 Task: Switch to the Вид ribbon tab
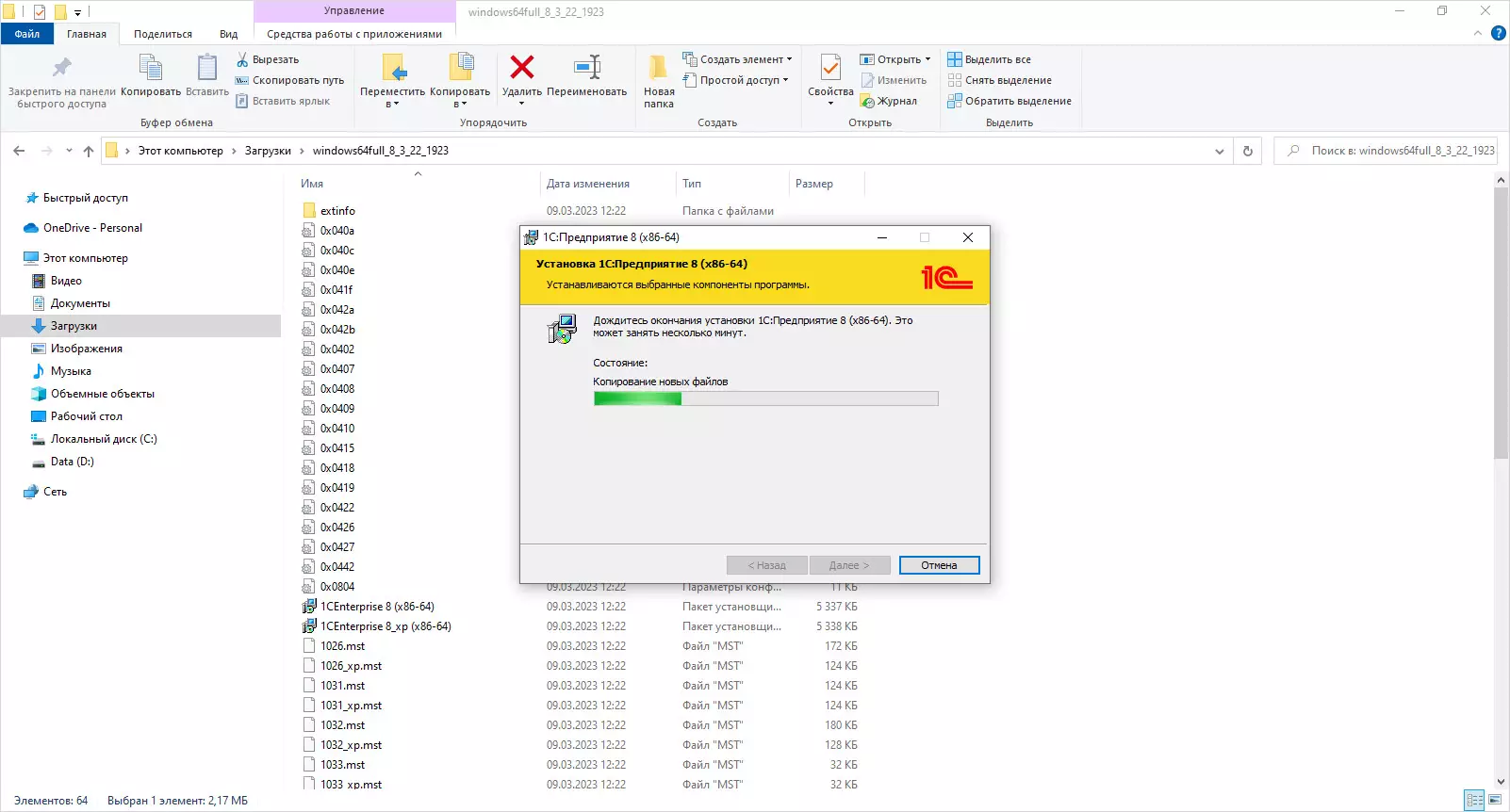click(229, 34)
